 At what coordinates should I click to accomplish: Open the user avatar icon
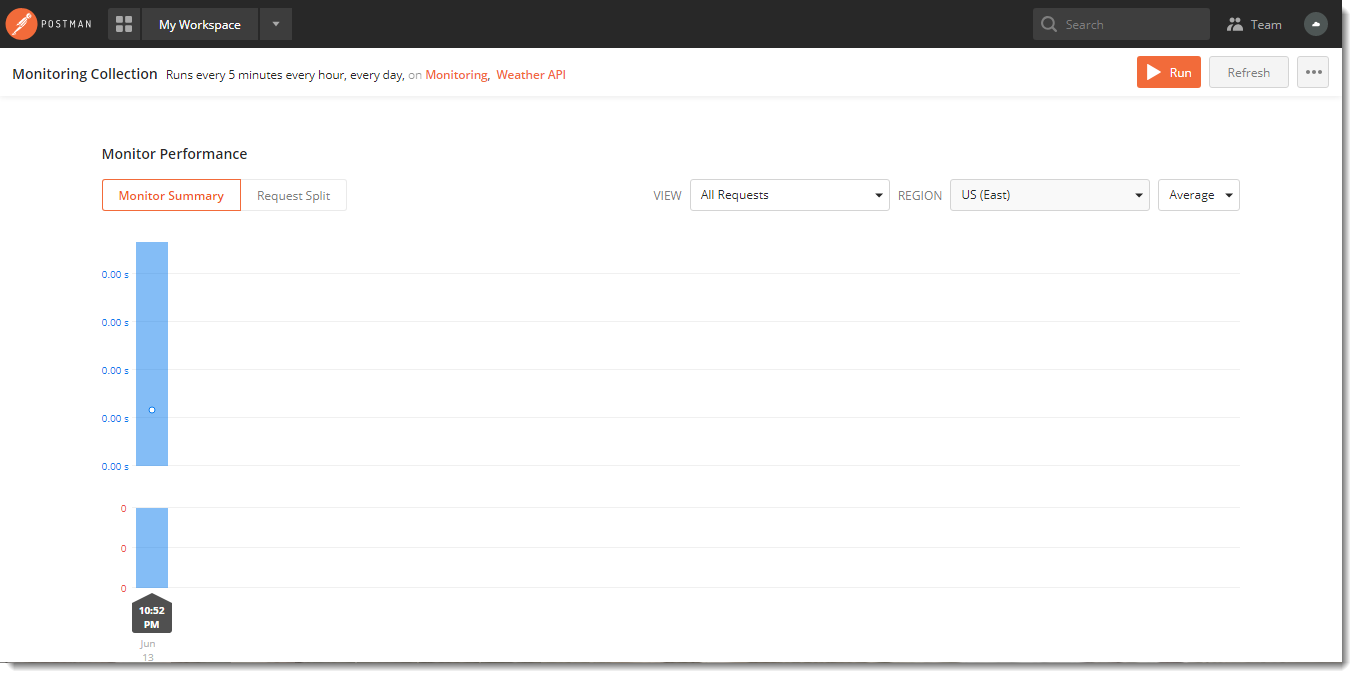(1316, 24)
